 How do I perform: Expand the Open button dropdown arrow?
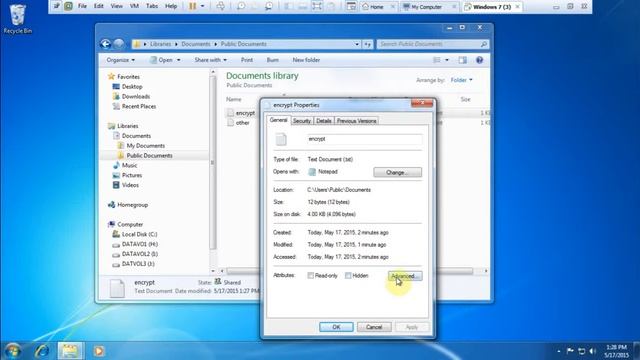tap(178, 60)
